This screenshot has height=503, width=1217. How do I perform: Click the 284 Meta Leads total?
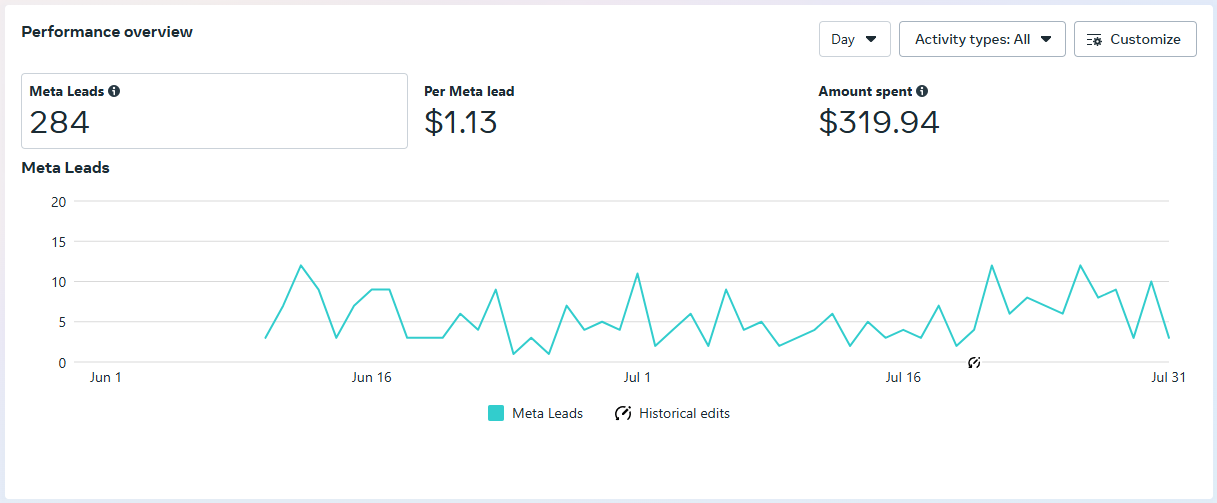point(60,122)
